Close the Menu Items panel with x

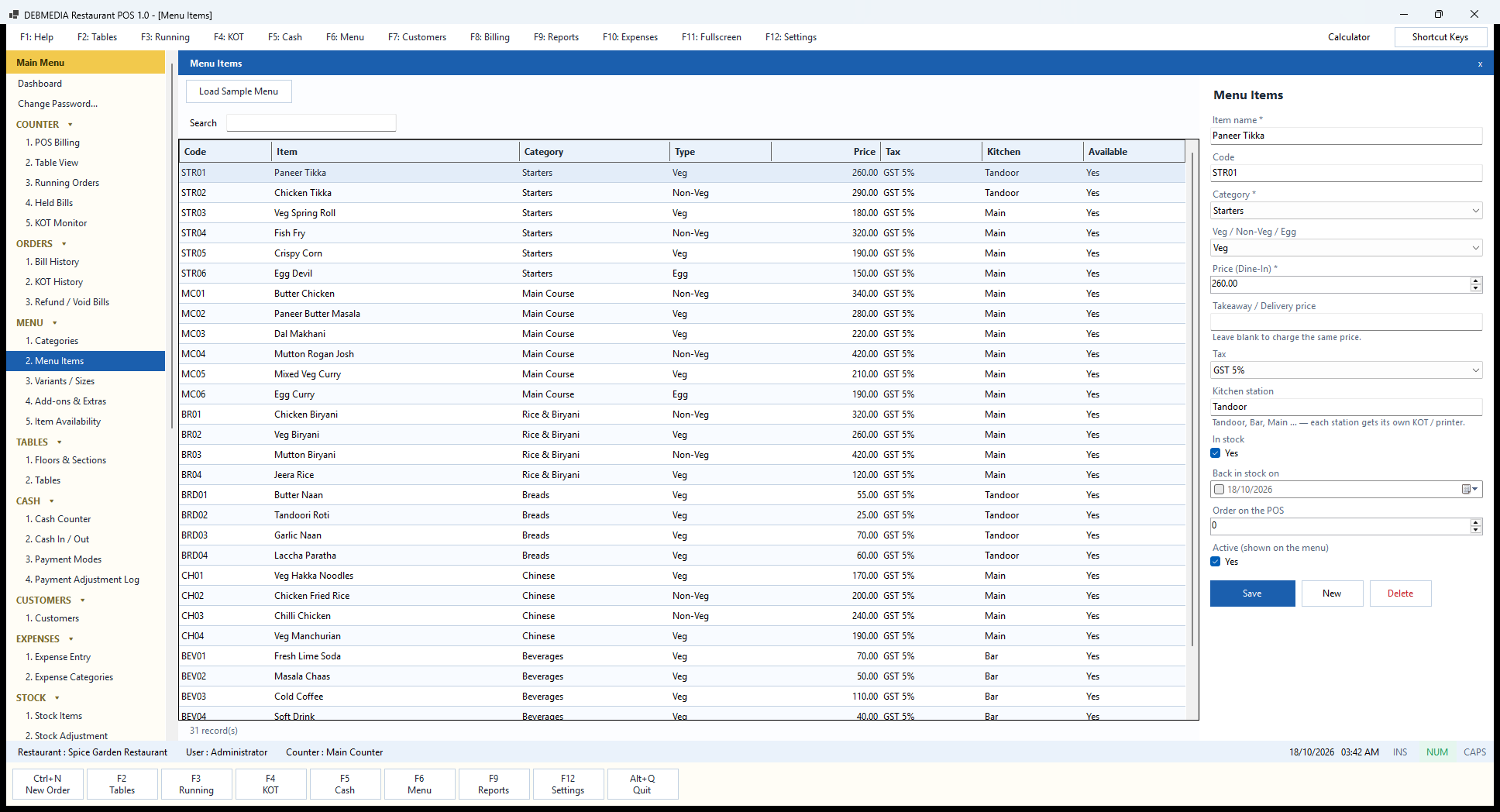pos(1480,64)
